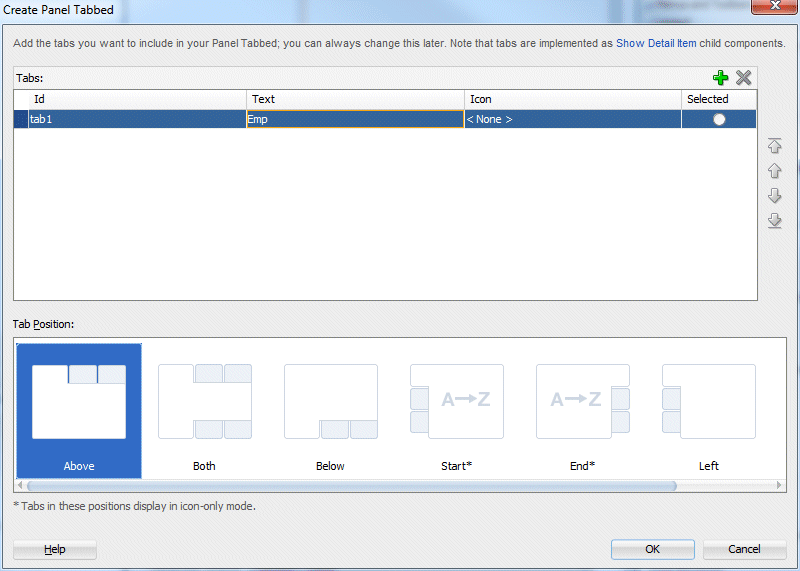Move the tab to the bottom of the list

click(774, 220)
